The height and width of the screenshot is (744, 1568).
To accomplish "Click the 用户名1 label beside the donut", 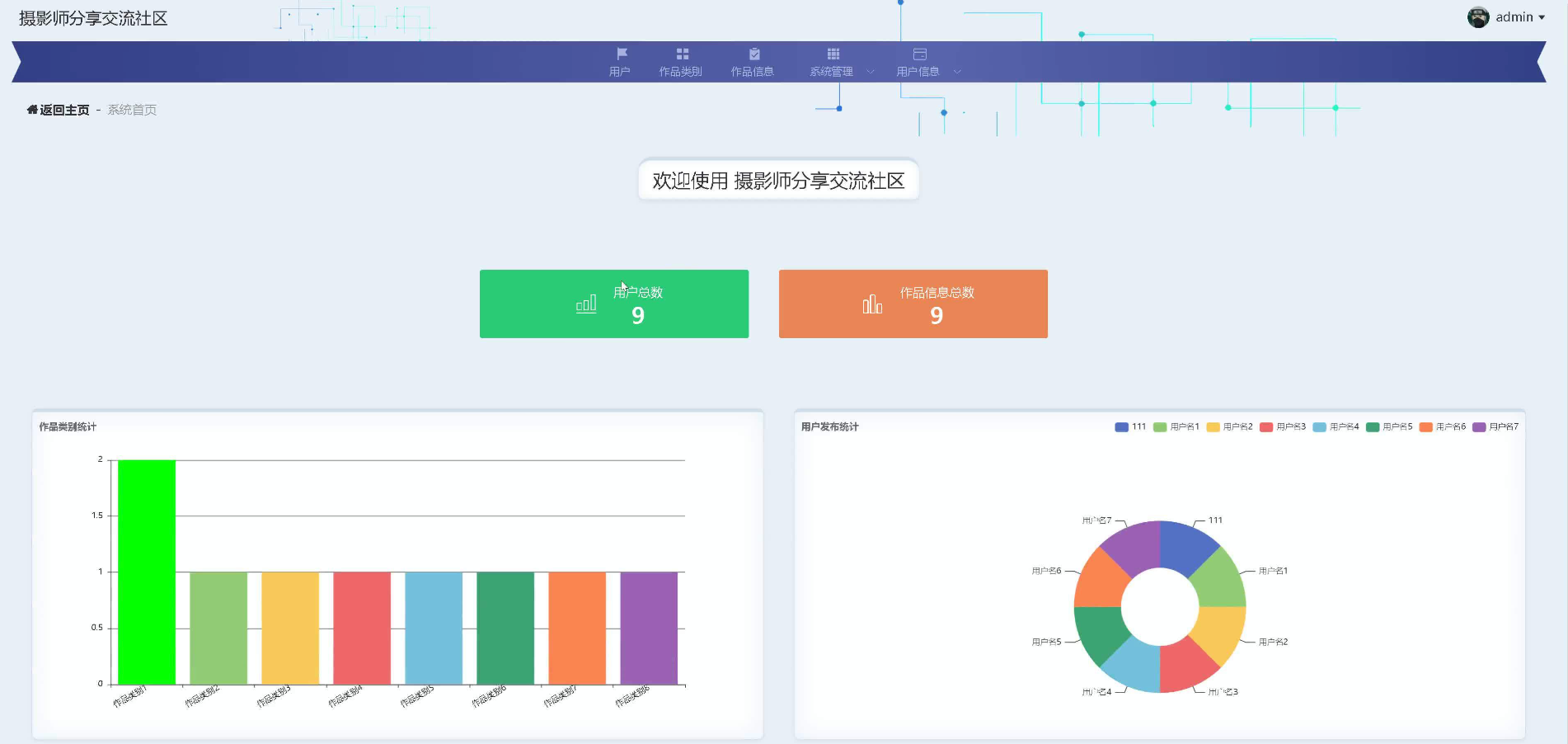I will coord(1273,571).
